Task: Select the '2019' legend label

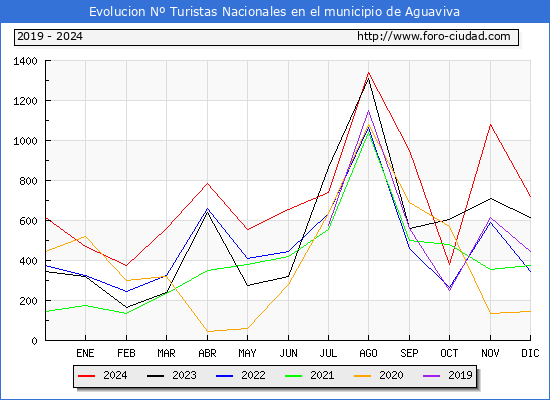Action: tap(460, 375)
